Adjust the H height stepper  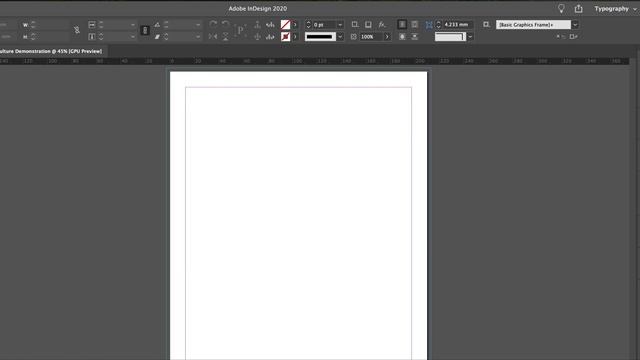point(33,37)
